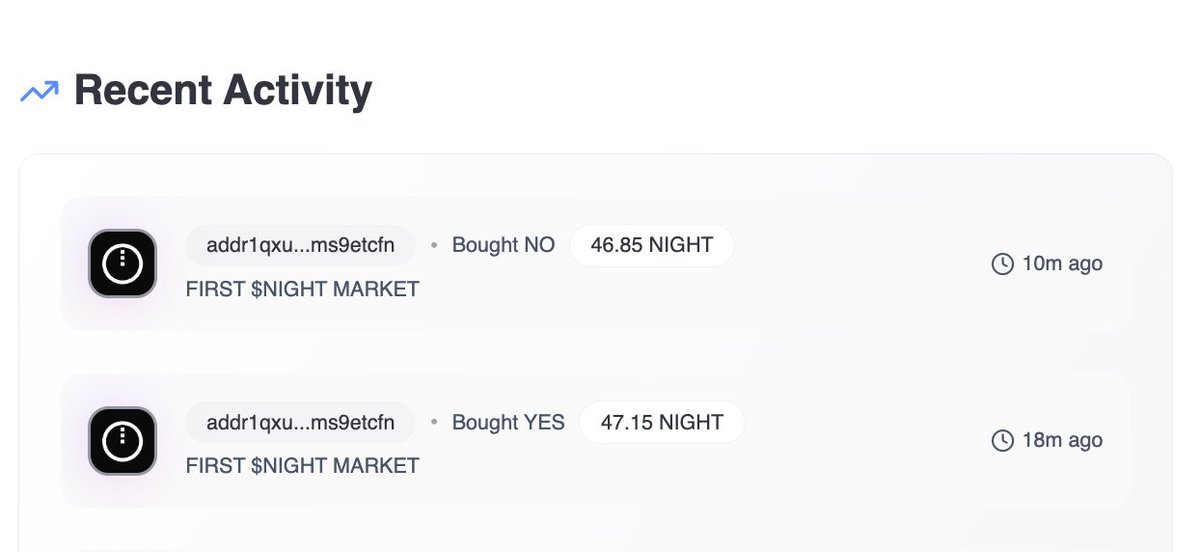Click the 18m ago timestamp
Image resolution: width=1200 pixels, height=552 pixels.
click(x=1062, y=441)
